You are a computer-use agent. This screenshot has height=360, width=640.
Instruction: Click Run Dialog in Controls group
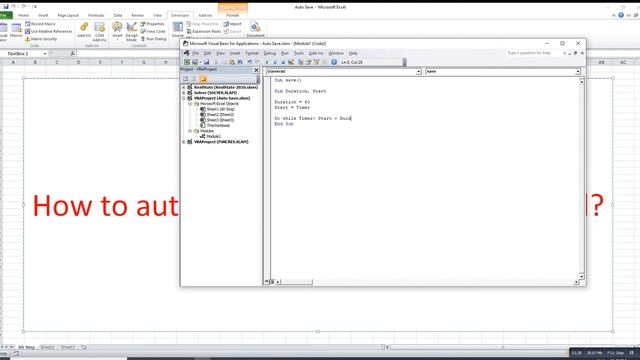pyautogui.click(x=153, y=39)
